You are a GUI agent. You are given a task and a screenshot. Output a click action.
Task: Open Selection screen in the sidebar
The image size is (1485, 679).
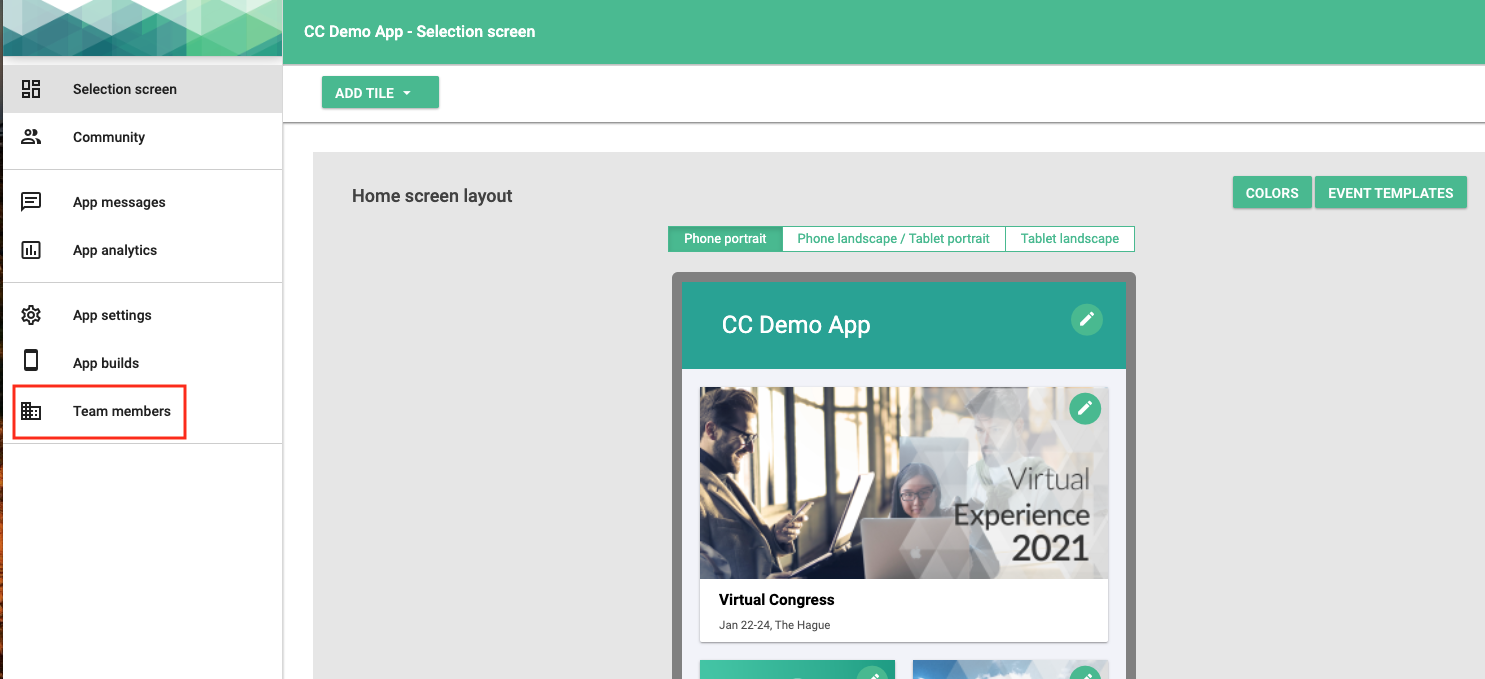pos(142,89)
